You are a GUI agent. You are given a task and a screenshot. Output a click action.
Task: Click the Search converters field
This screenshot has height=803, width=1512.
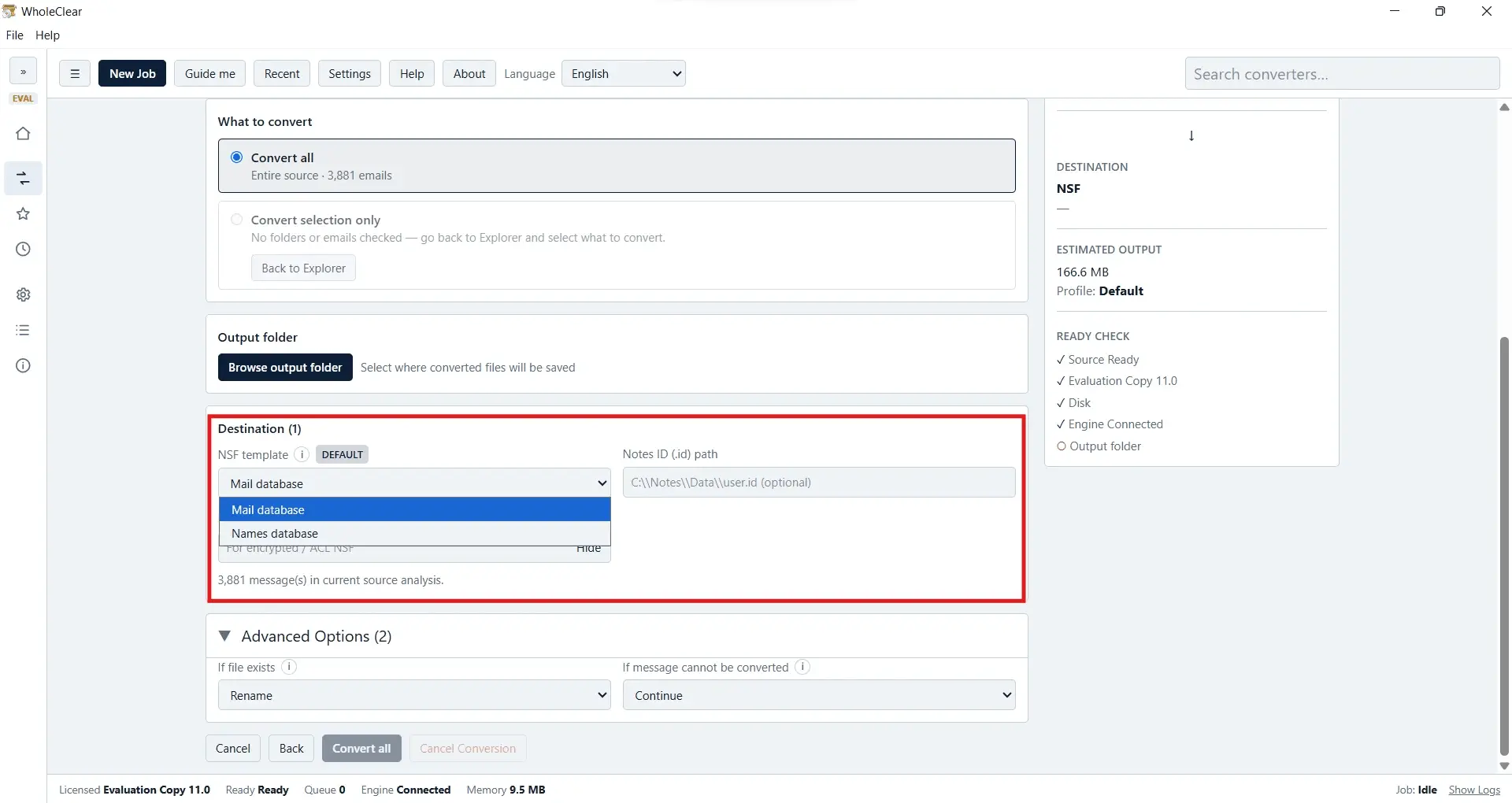pos(1342,73)
